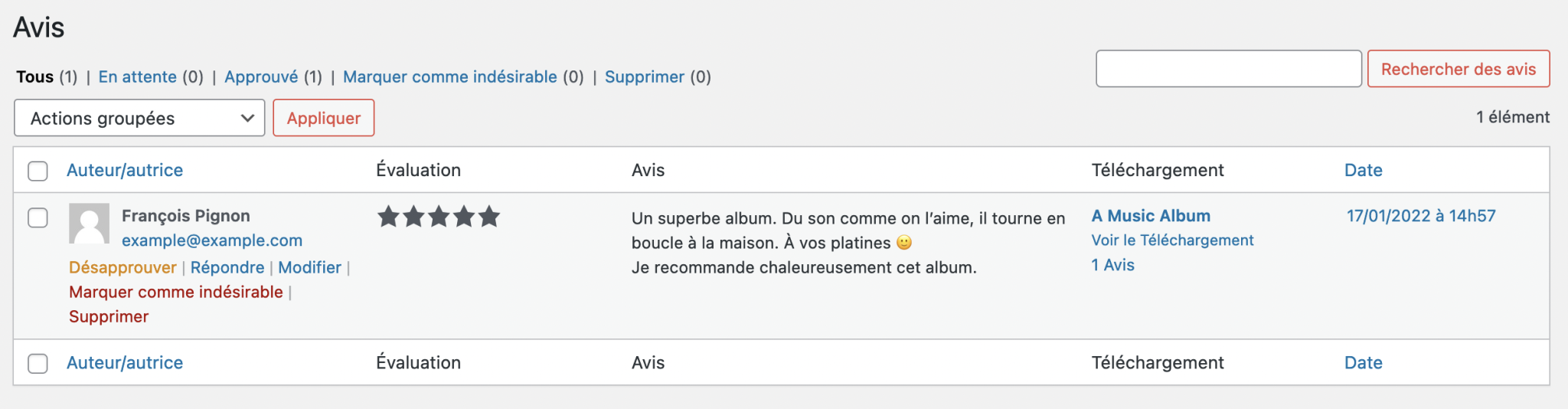Open the A Music Album link
1568x409 pixels.
click(x=1151, y=216)
